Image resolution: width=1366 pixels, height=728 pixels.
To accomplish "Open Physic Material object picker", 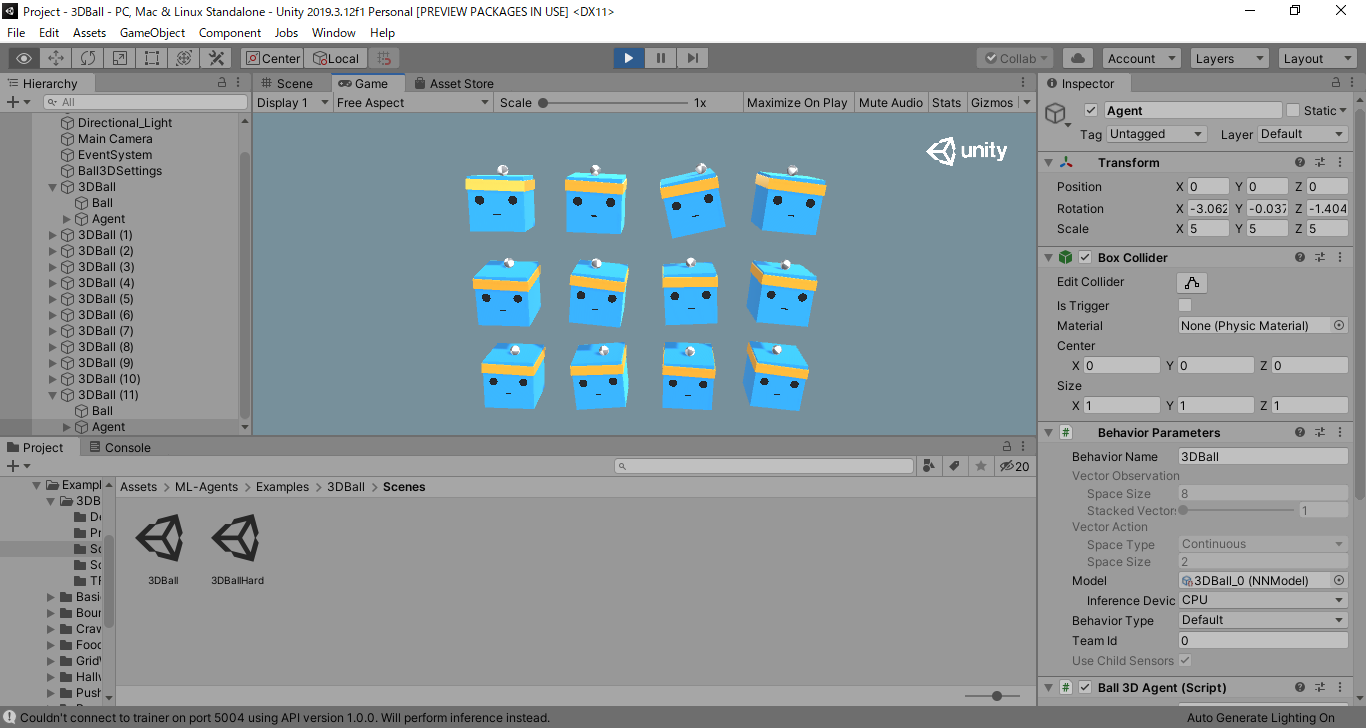I will click(1340, 325).
